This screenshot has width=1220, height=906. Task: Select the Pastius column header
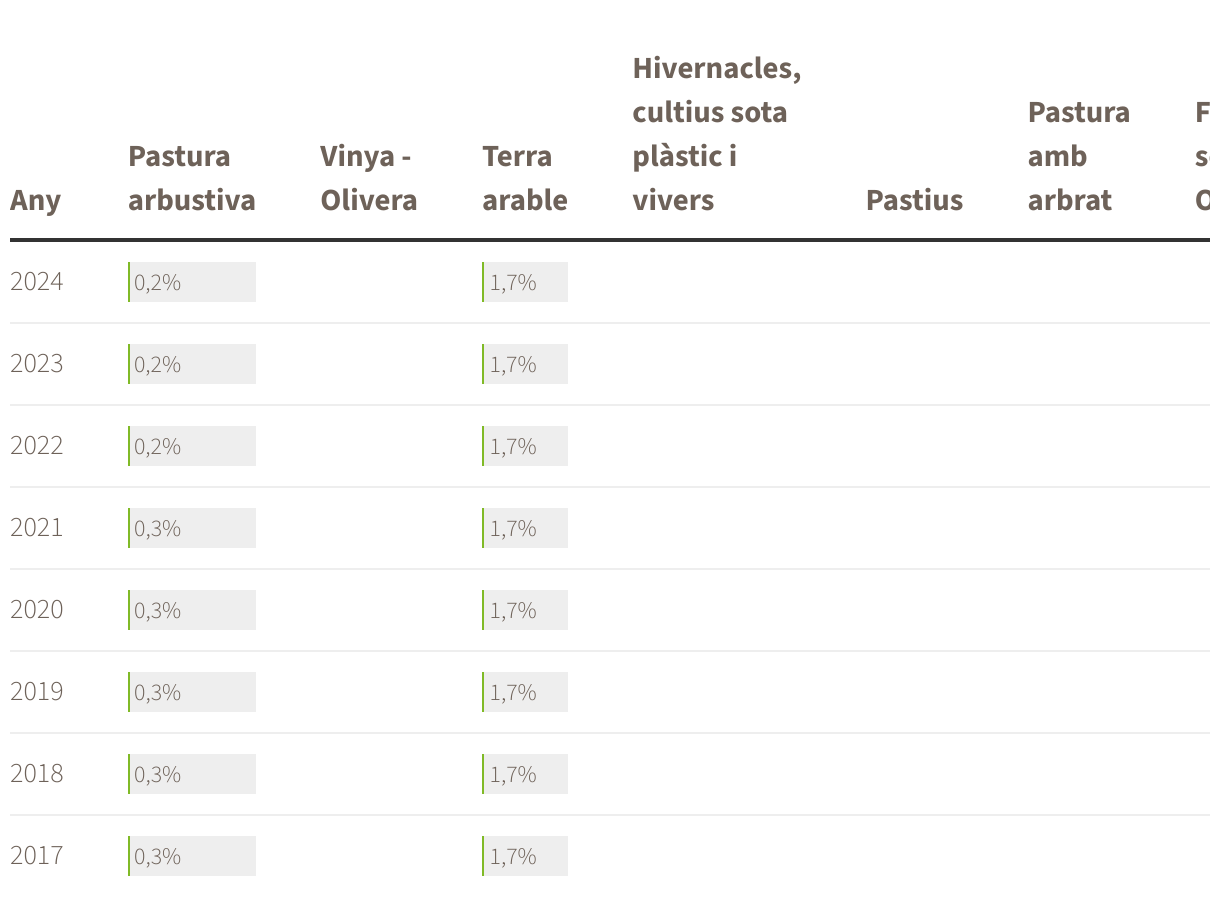(914, 200)
